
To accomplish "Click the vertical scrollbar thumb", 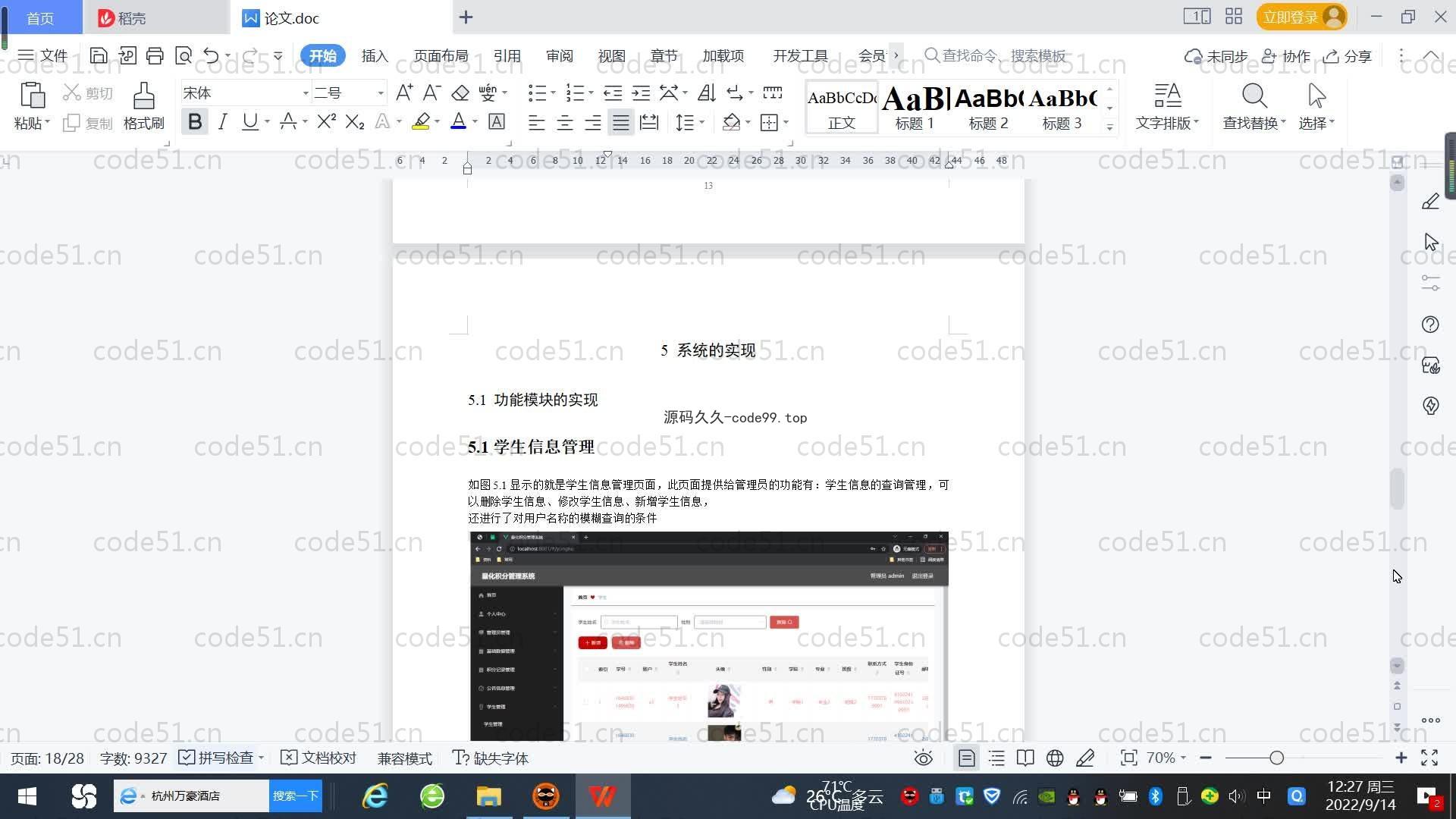I will point(1397,489).
